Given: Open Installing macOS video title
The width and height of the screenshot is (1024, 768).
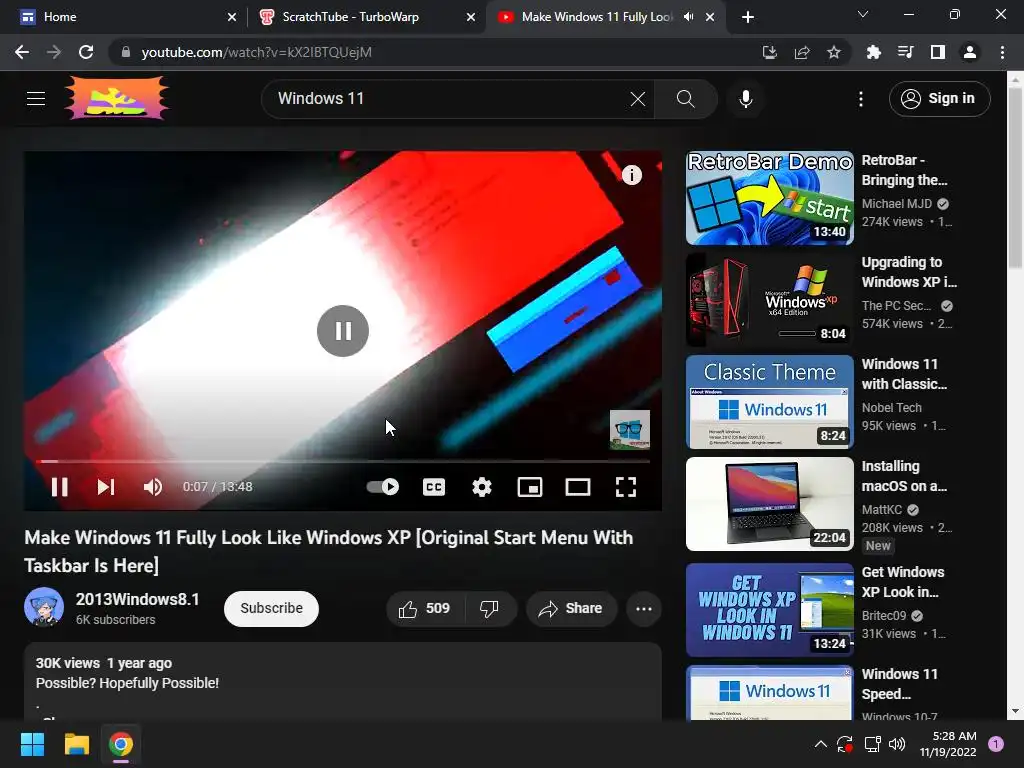Looking at the screenshot, I should point(904,476).
